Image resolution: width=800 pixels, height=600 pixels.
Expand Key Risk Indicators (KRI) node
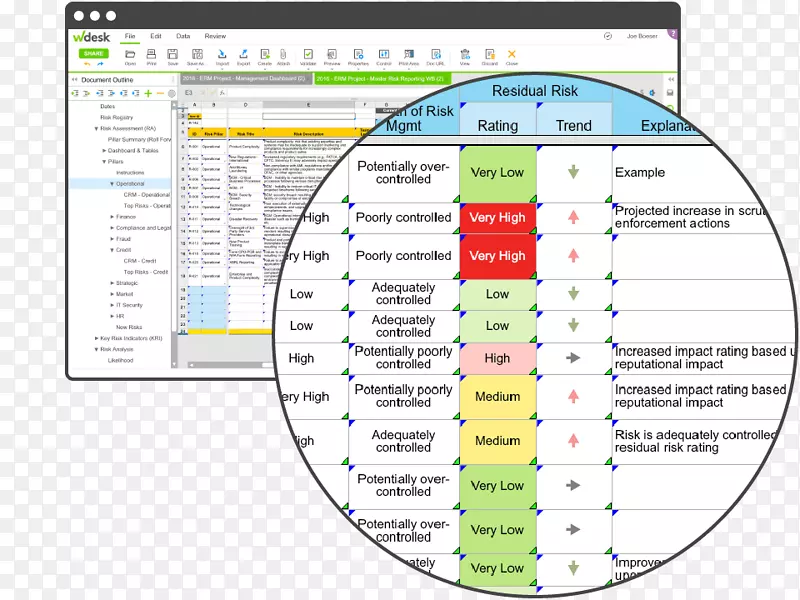(x=97, y=339)
